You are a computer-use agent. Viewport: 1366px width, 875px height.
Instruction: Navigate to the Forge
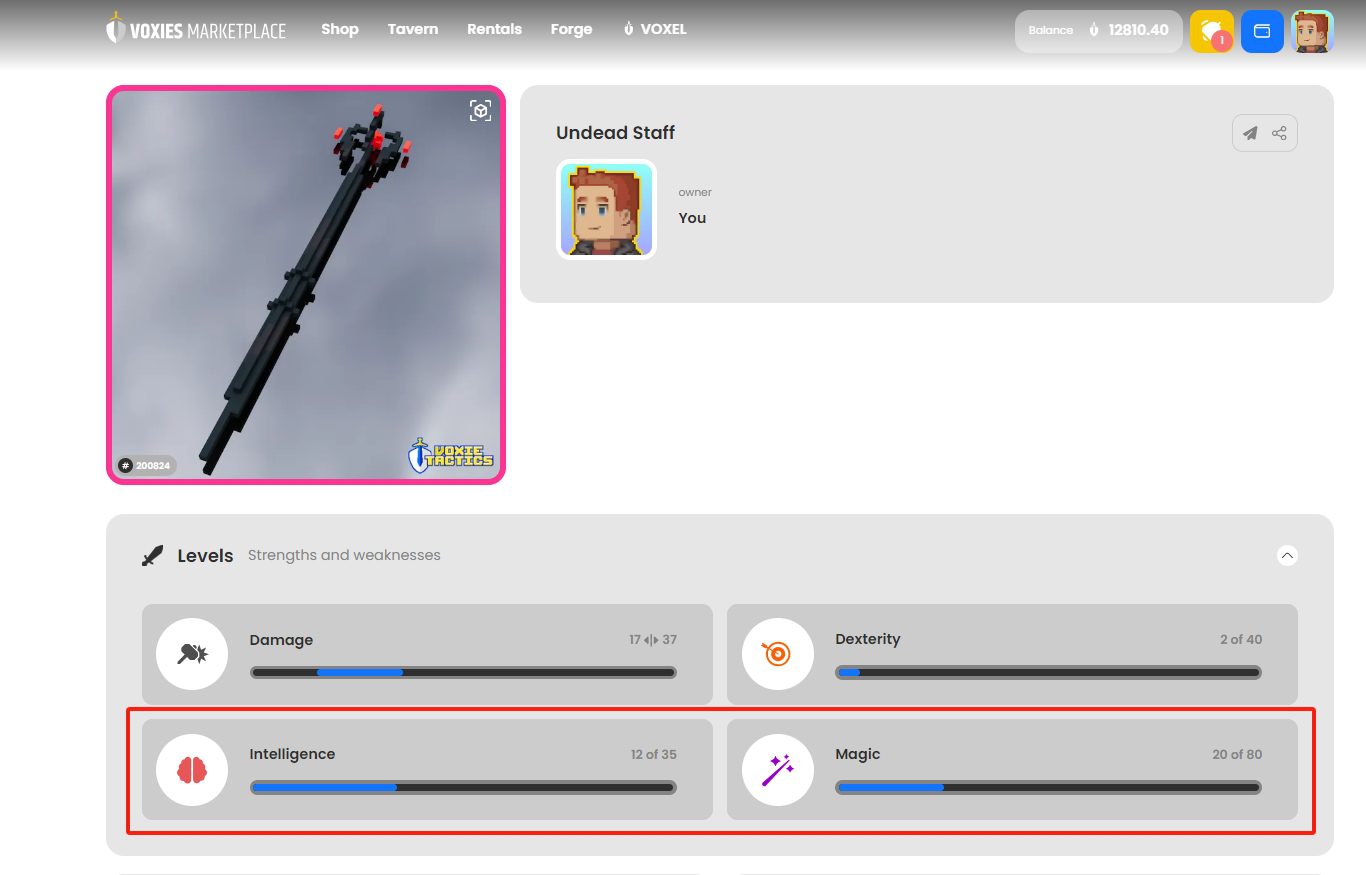coord(571,29)
